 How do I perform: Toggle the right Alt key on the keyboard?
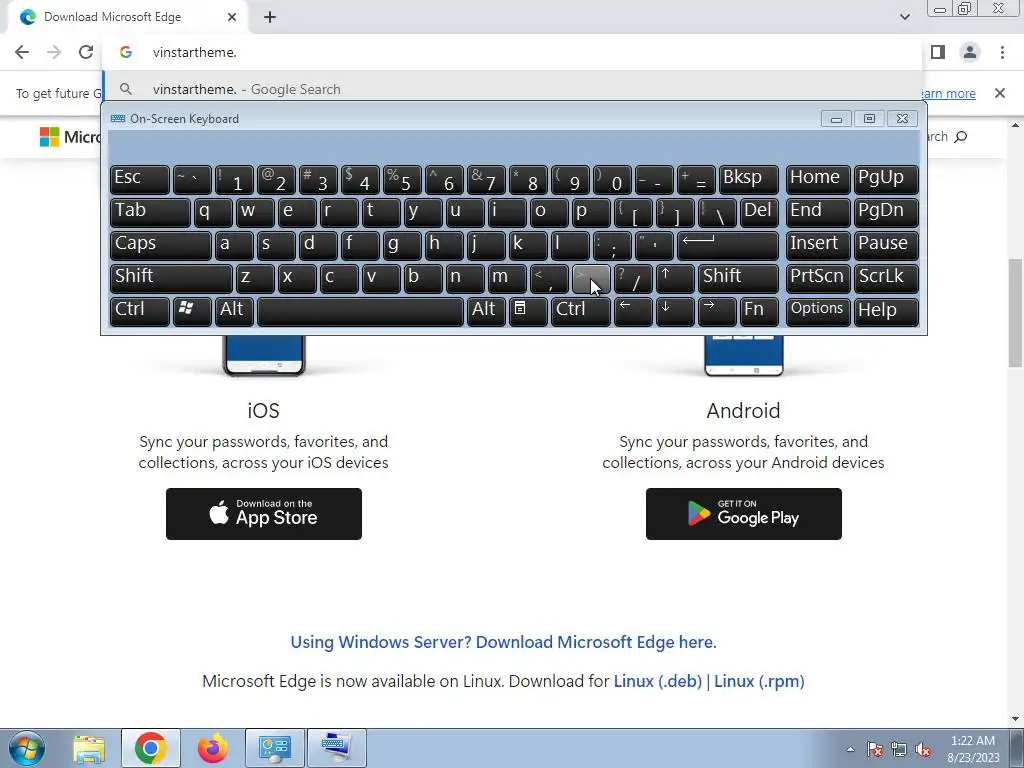[x=486, y=311]
